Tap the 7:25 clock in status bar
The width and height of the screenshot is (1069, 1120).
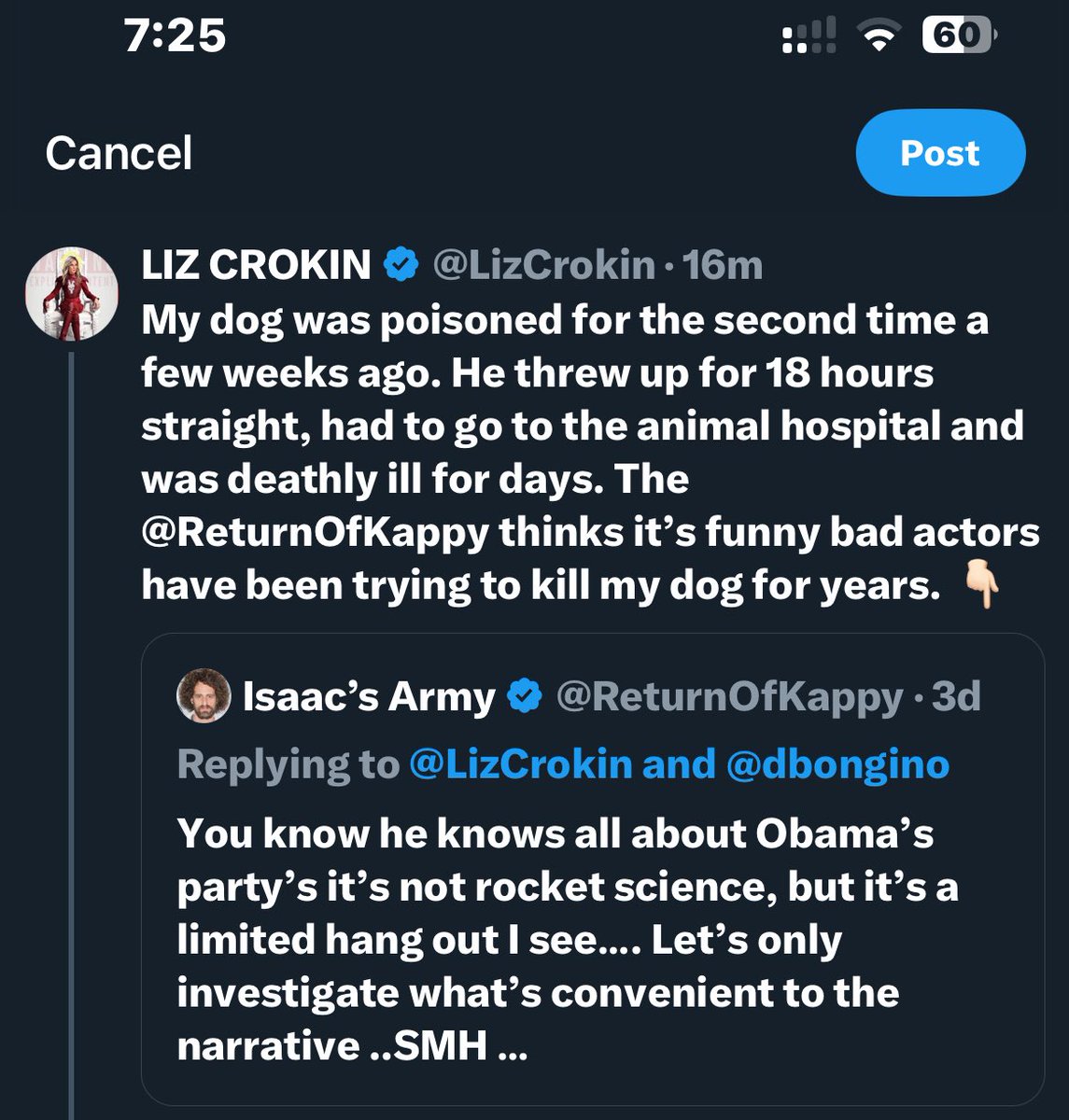(x=175, y=35)
